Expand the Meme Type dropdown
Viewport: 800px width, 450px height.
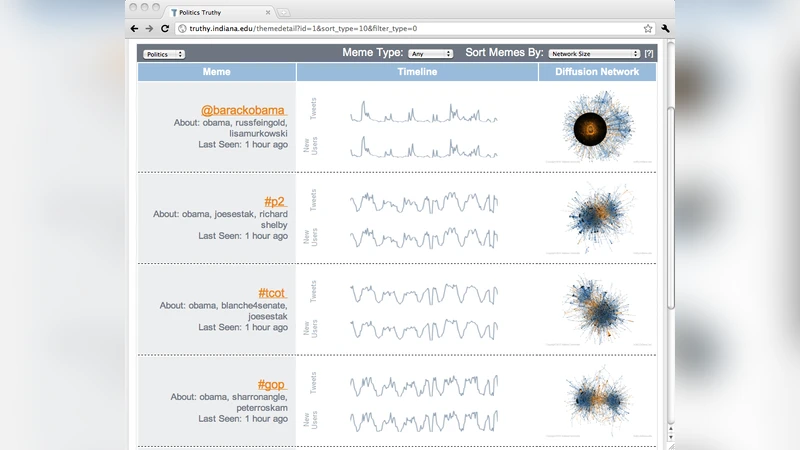[x=431, y=54]
